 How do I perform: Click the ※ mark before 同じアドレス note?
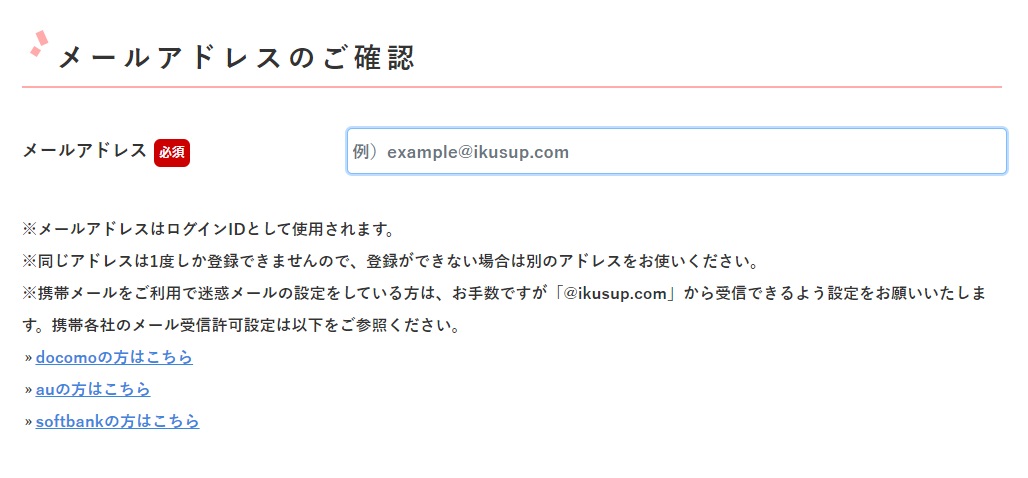[x=29, y=262]
